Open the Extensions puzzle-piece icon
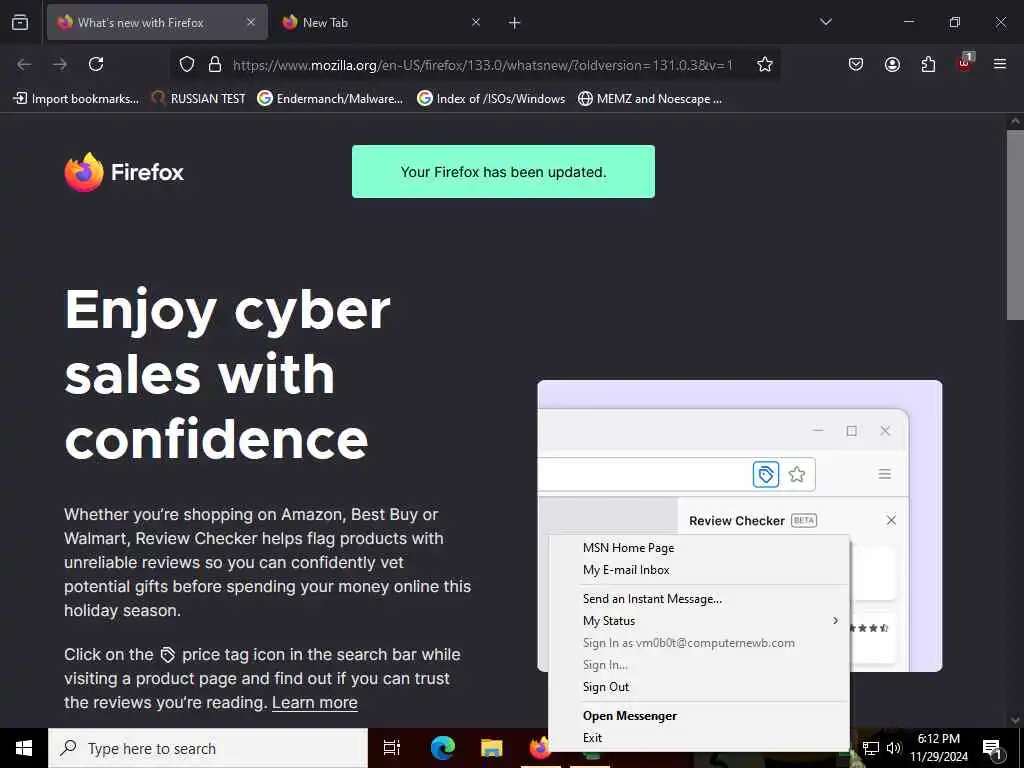1024x768 pixels. (x=928, y=64)
